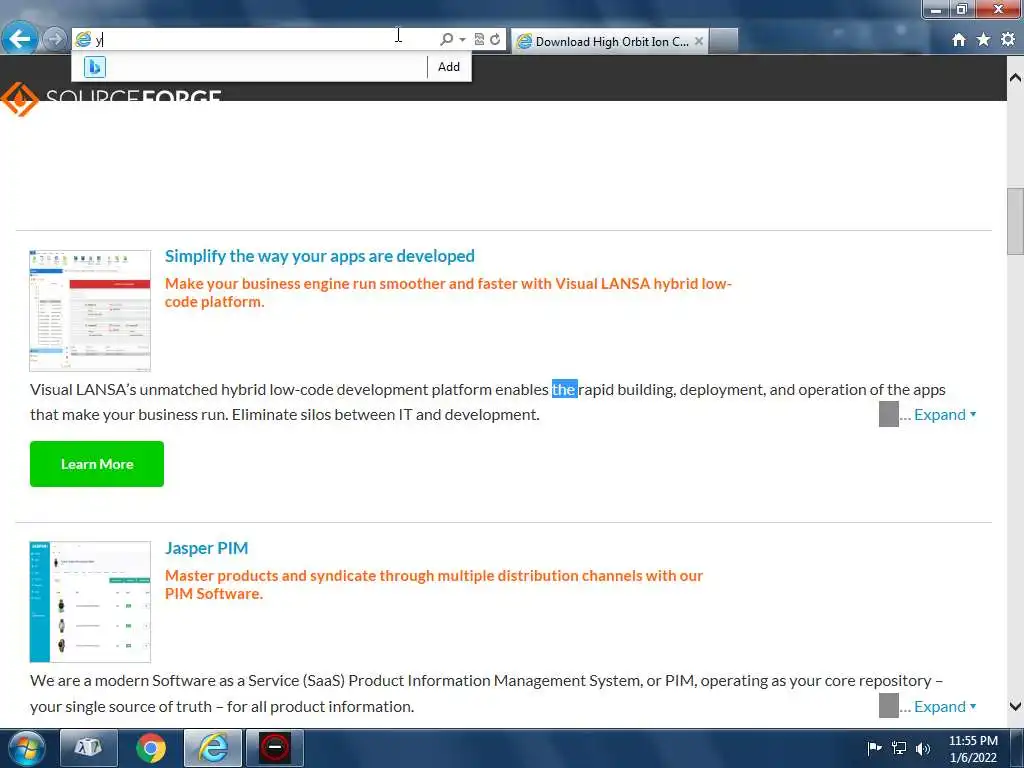Open the network status tray icon
Screen dimensions: 1024x768
(x=899, y=748)
